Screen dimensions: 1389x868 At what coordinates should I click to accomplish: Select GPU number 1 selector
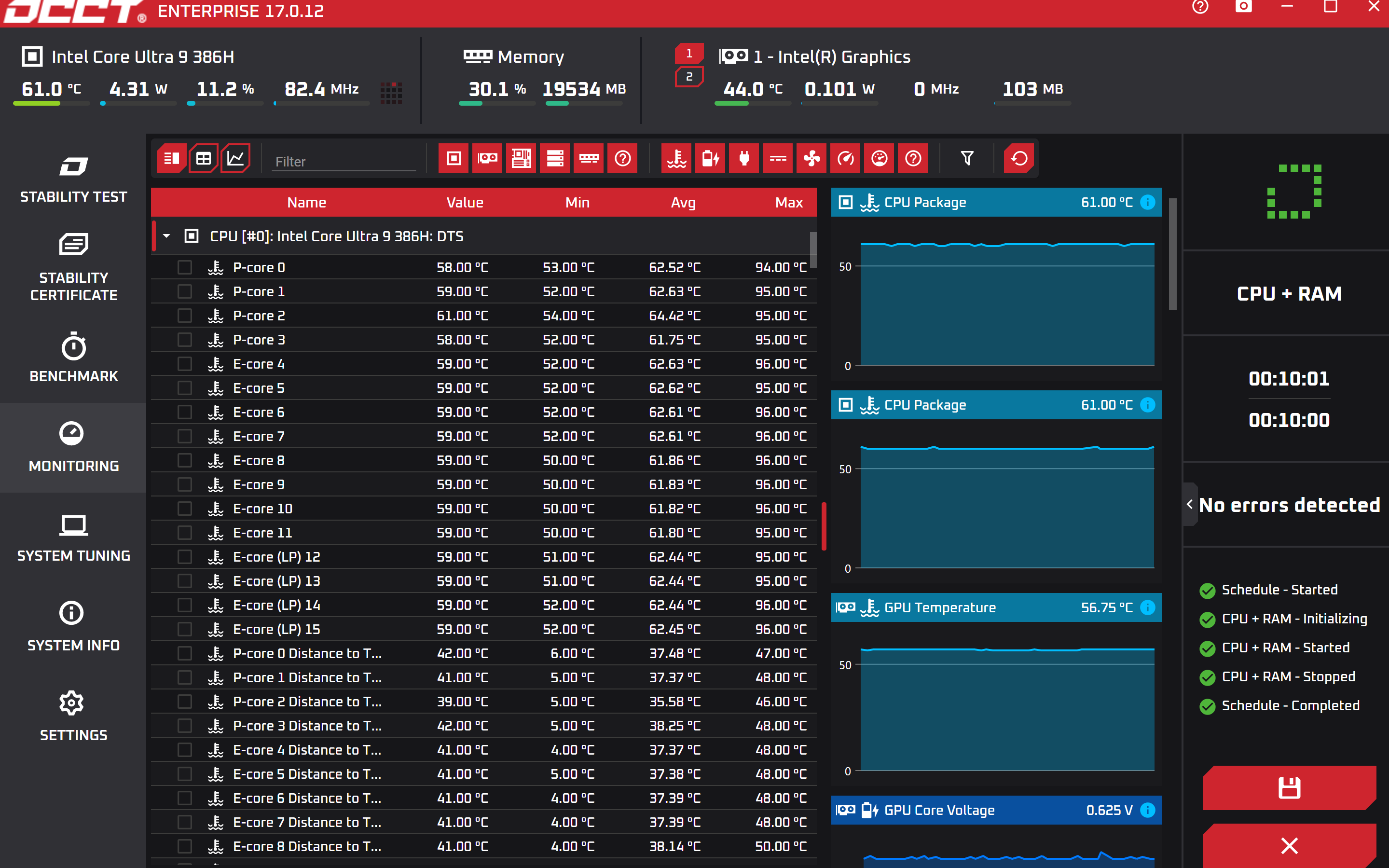[x=689, y=54]
